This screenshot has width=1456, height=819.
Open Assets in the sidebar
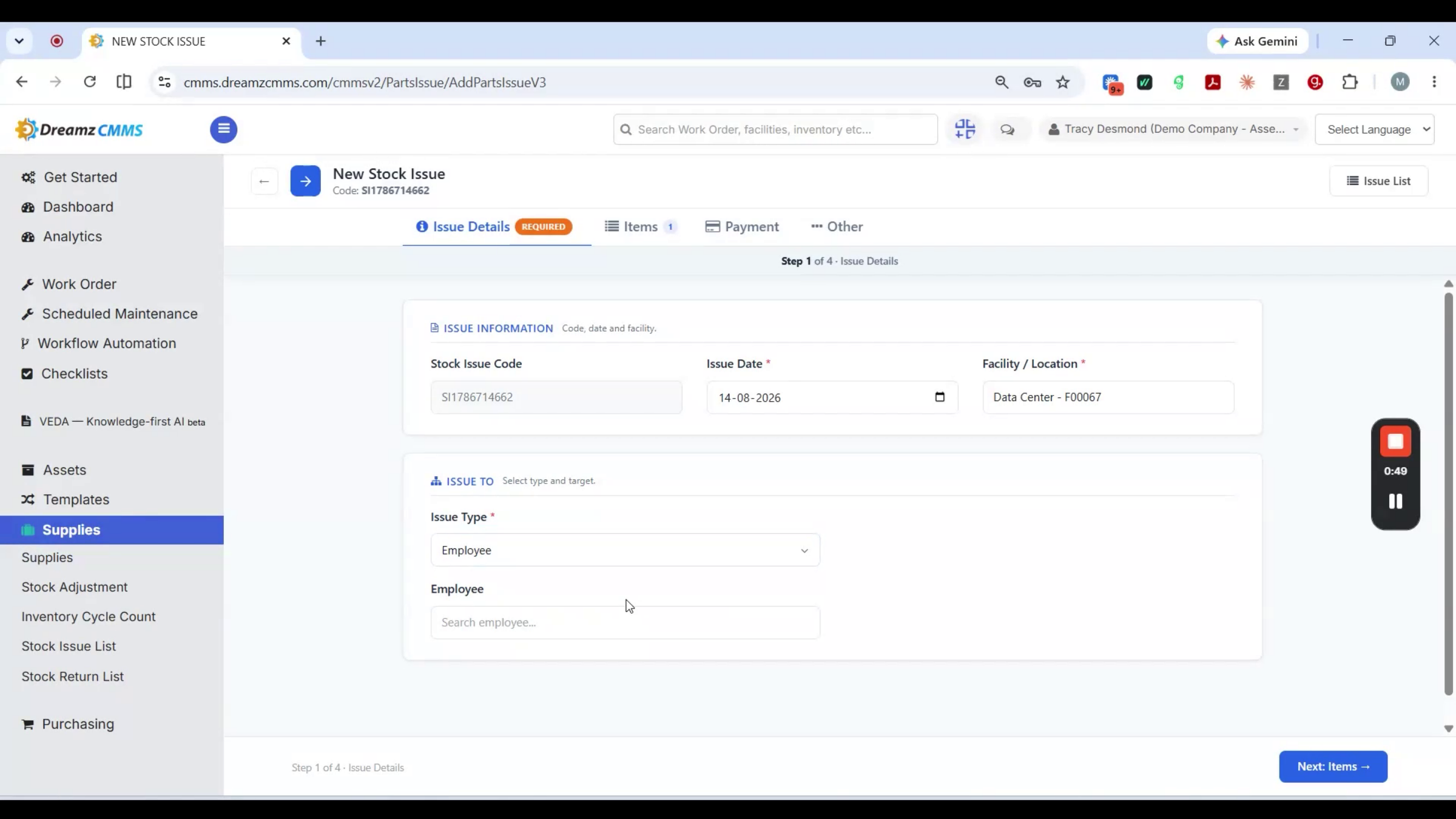pyautogui.click(x=53, y=470)
